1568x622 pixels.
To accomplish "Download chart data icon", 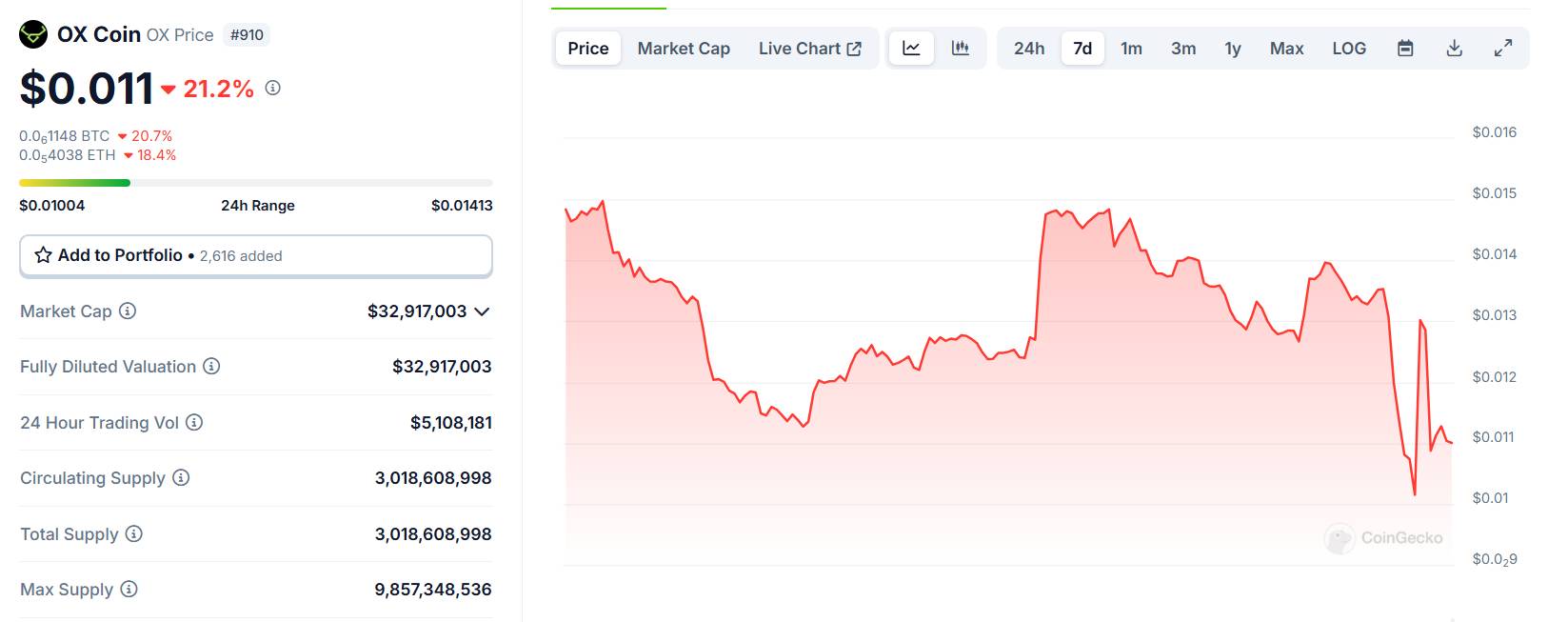I will click(x=1454, y=49).
